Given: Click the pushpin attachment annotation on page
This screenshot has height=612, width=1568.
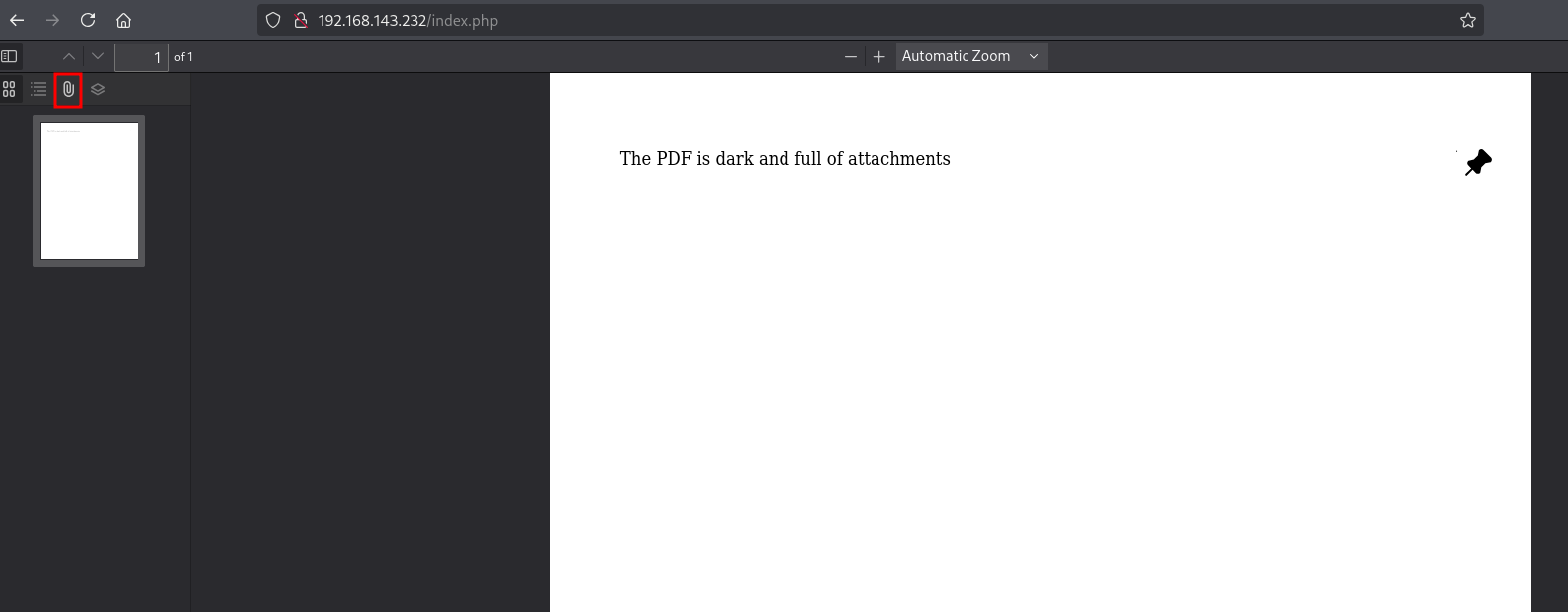Looking at the screenshot, I should click(1478, 163).
